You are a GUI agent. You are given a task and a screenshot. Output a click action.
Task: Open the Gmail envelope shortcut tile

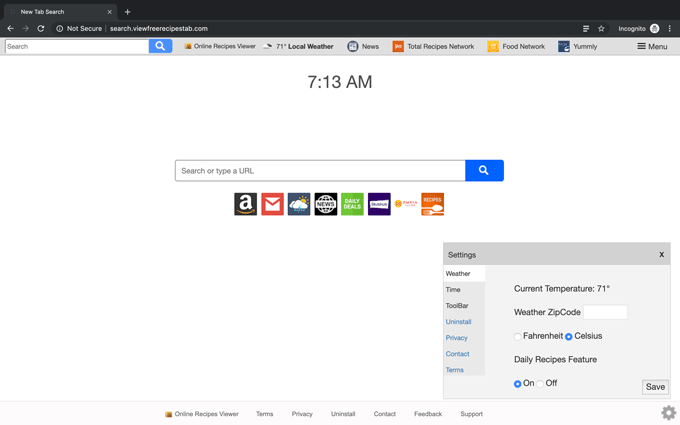pyautogui.click(x=272, y=204)
